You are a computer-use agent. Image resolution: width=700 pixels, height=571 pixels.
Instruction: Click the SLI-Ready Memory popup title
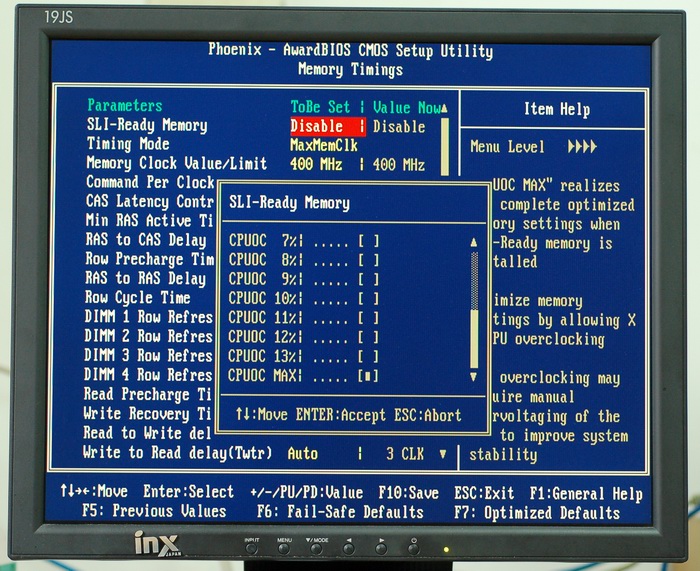(289, 203)
